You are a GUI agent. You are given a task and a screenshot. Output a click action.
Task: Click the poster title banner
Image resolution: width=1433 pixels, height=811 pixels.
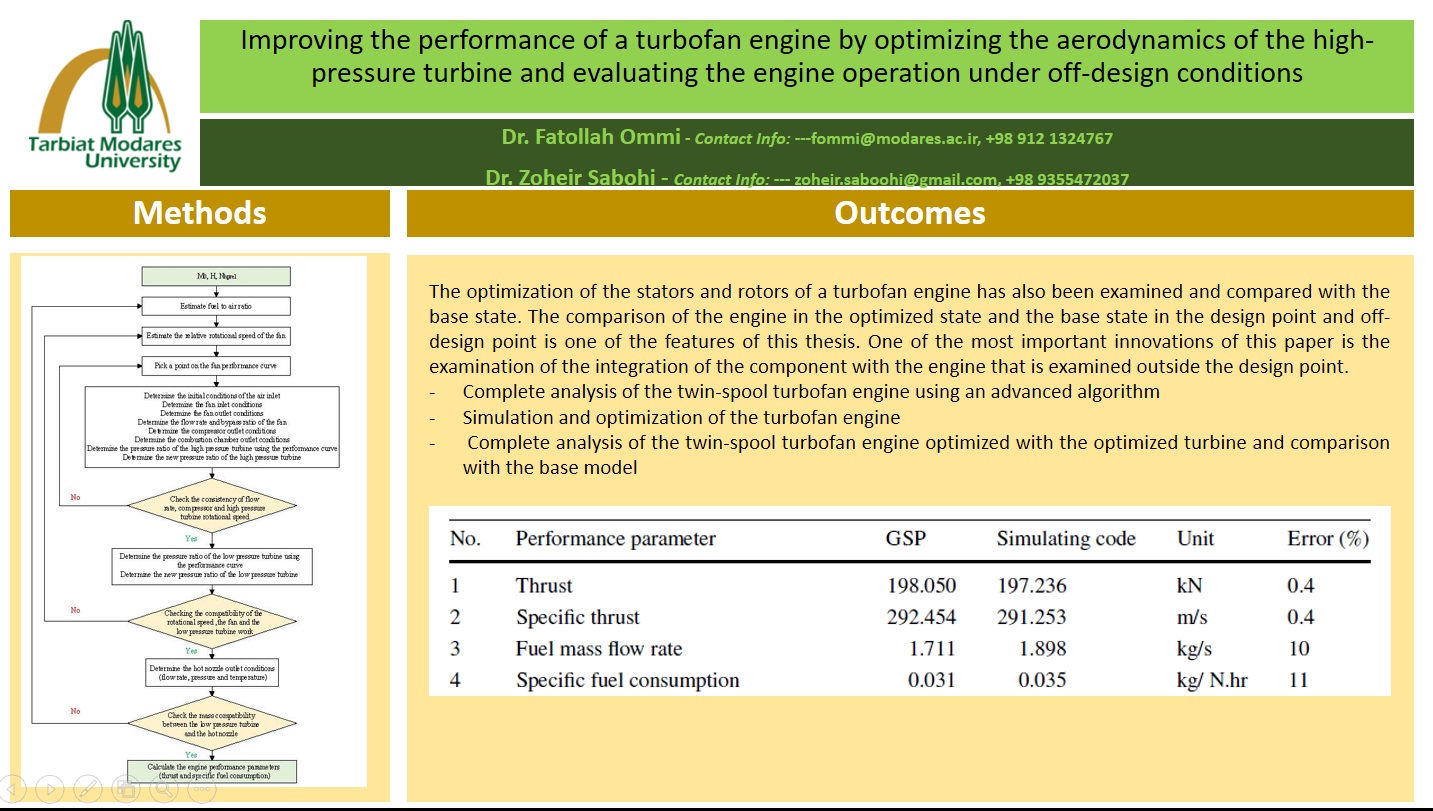[x=806, y=58]
